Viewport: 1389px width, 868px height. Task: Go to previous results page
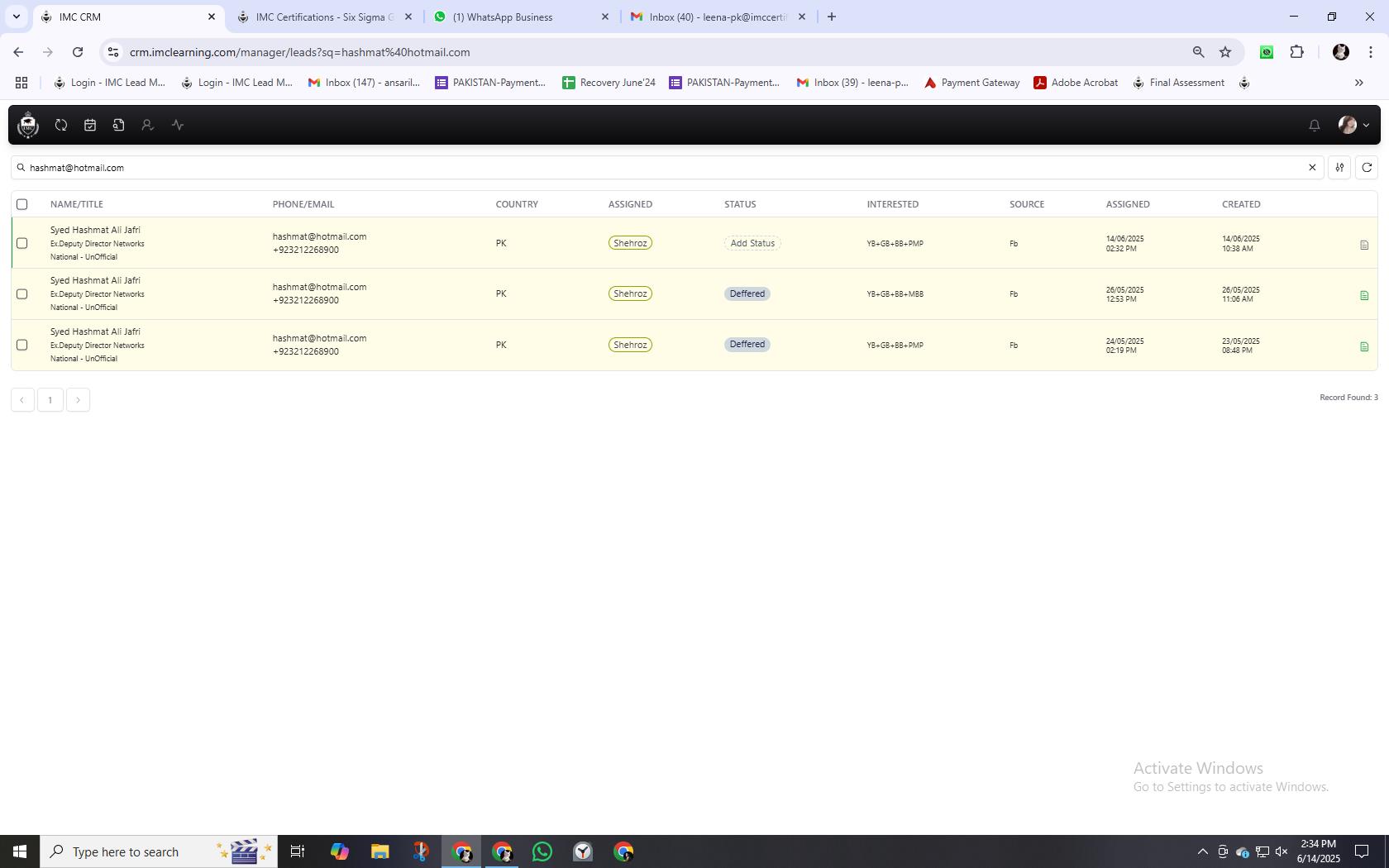click(x=22, y=400)
